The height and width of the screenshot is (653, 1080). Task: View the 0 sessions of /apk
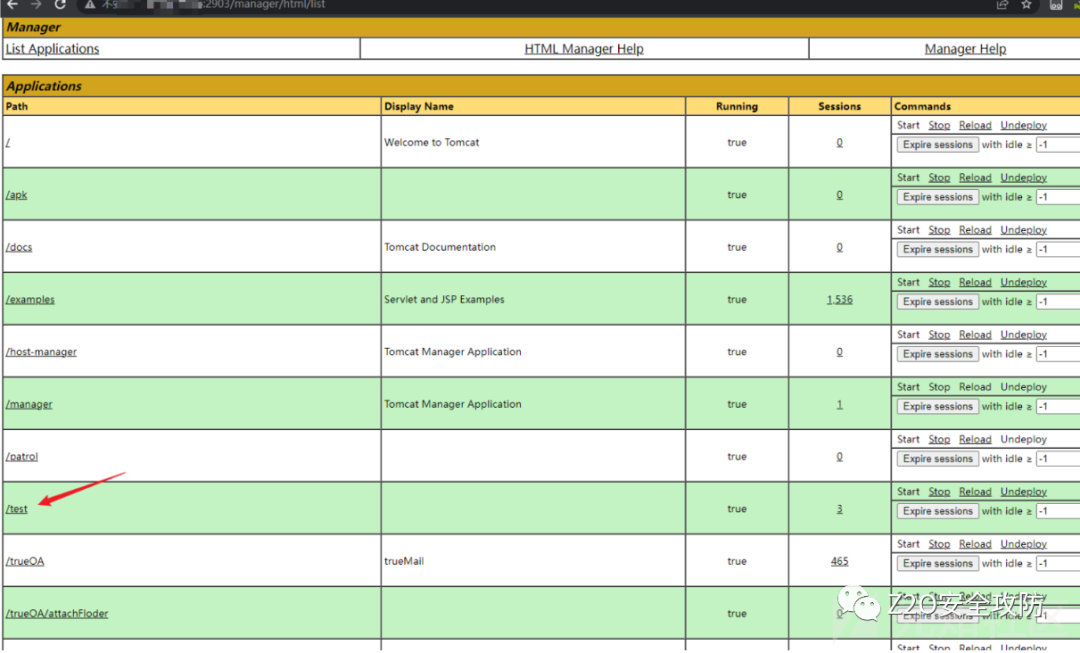pyautogui.click(x=840, y=195)
